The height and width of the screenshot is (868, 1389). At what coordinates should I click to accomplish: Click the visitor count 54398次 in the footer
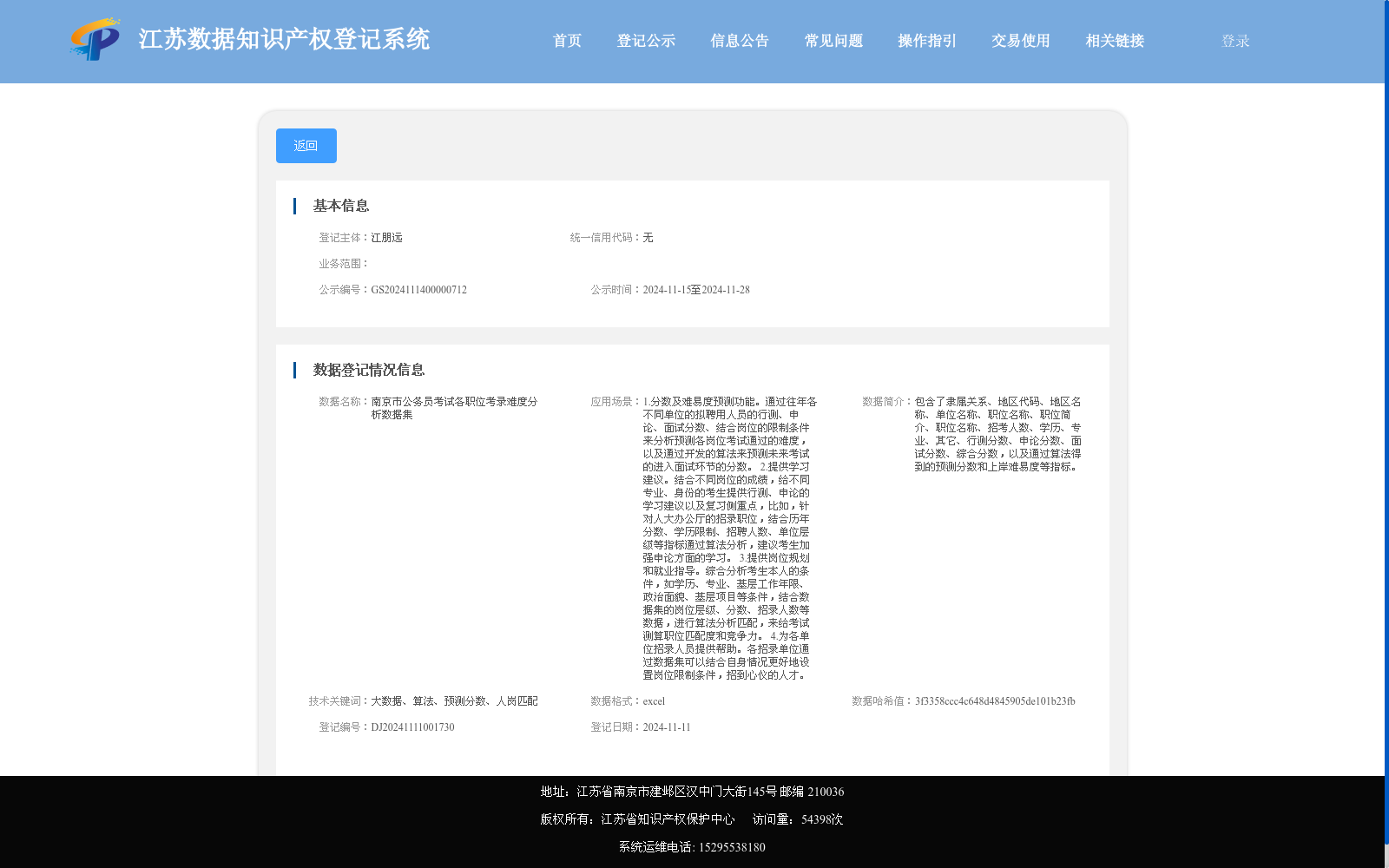tap(822, 819)
